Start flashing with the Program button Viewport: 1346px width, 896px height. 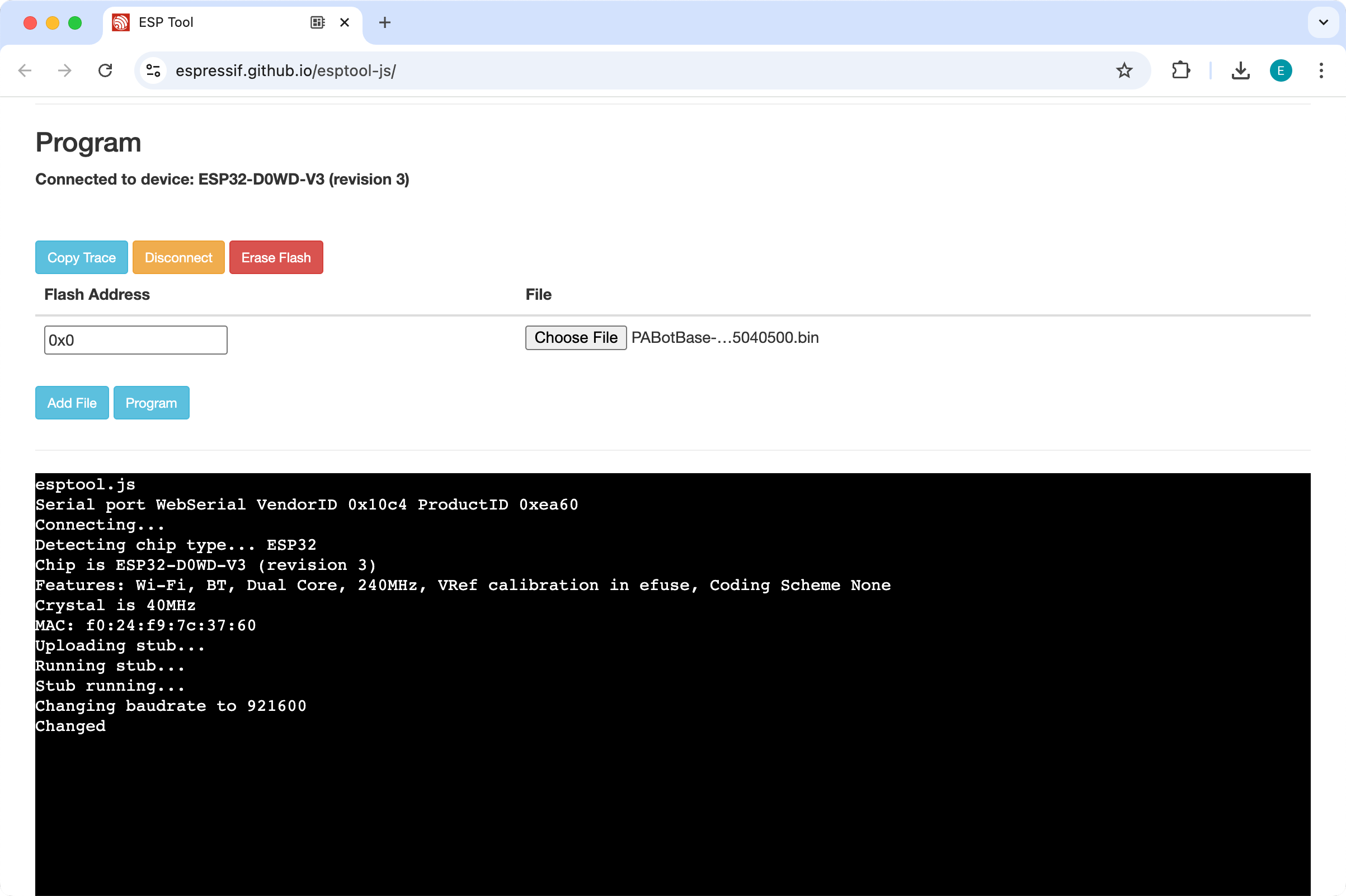tap(151, 403)
